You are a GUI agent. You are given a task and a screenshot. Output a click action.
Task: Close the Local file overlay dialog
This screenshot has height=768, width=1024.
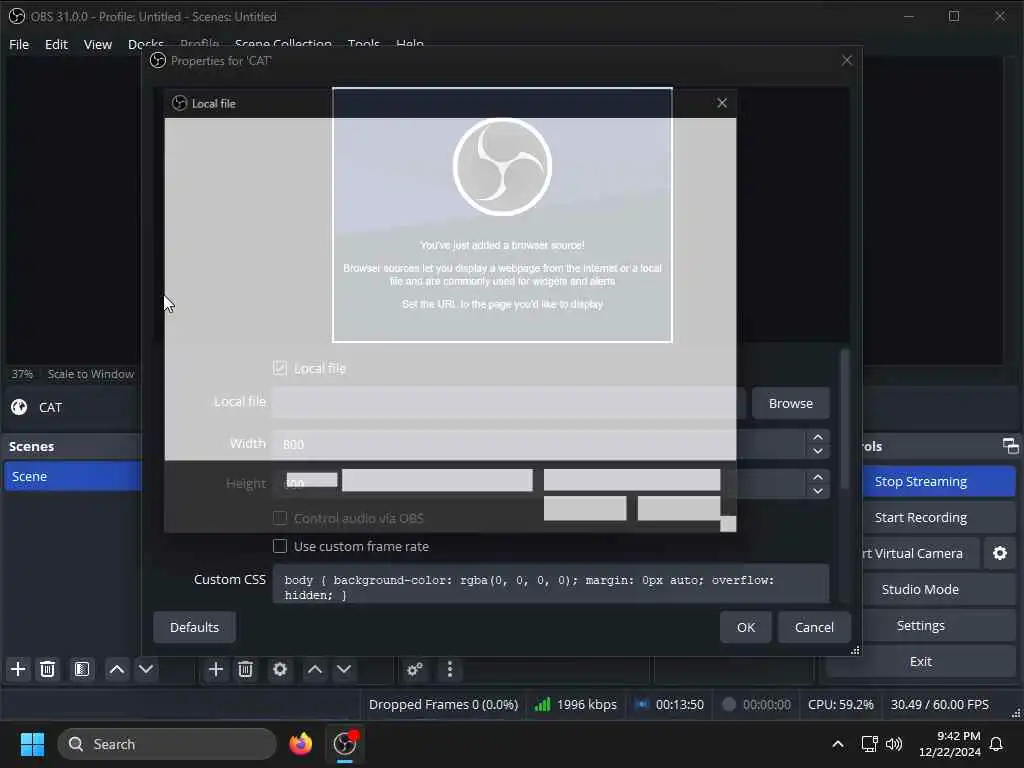pyautogui.click(x=722, y=103)
